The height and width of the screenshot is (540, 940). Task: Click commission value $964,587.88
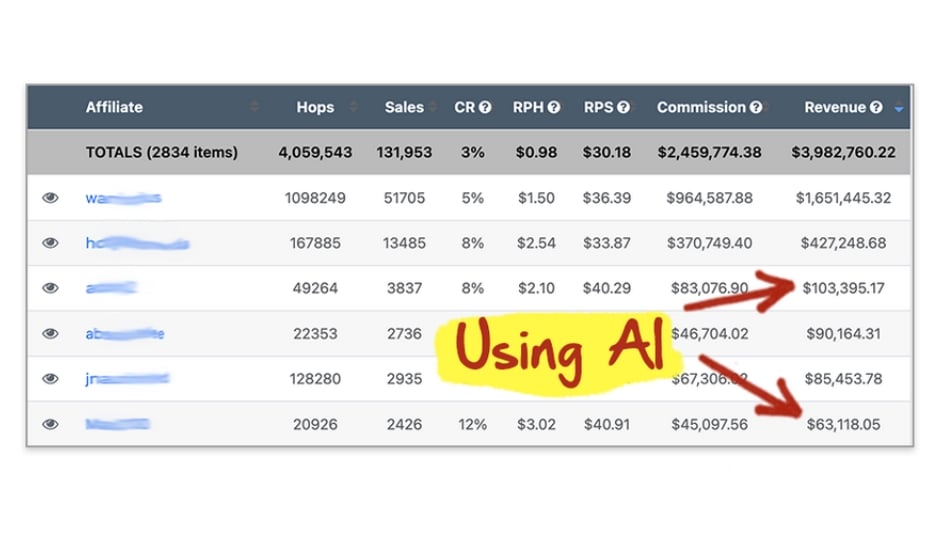[709, 198]
